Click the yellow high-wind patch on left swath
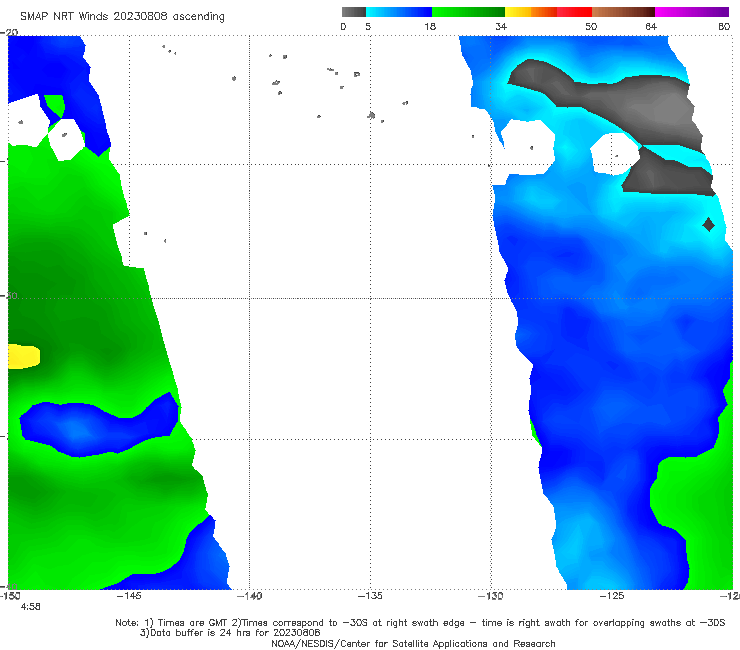Image resolution: width=740 pixels, height=650 pixels. [24, 356]
